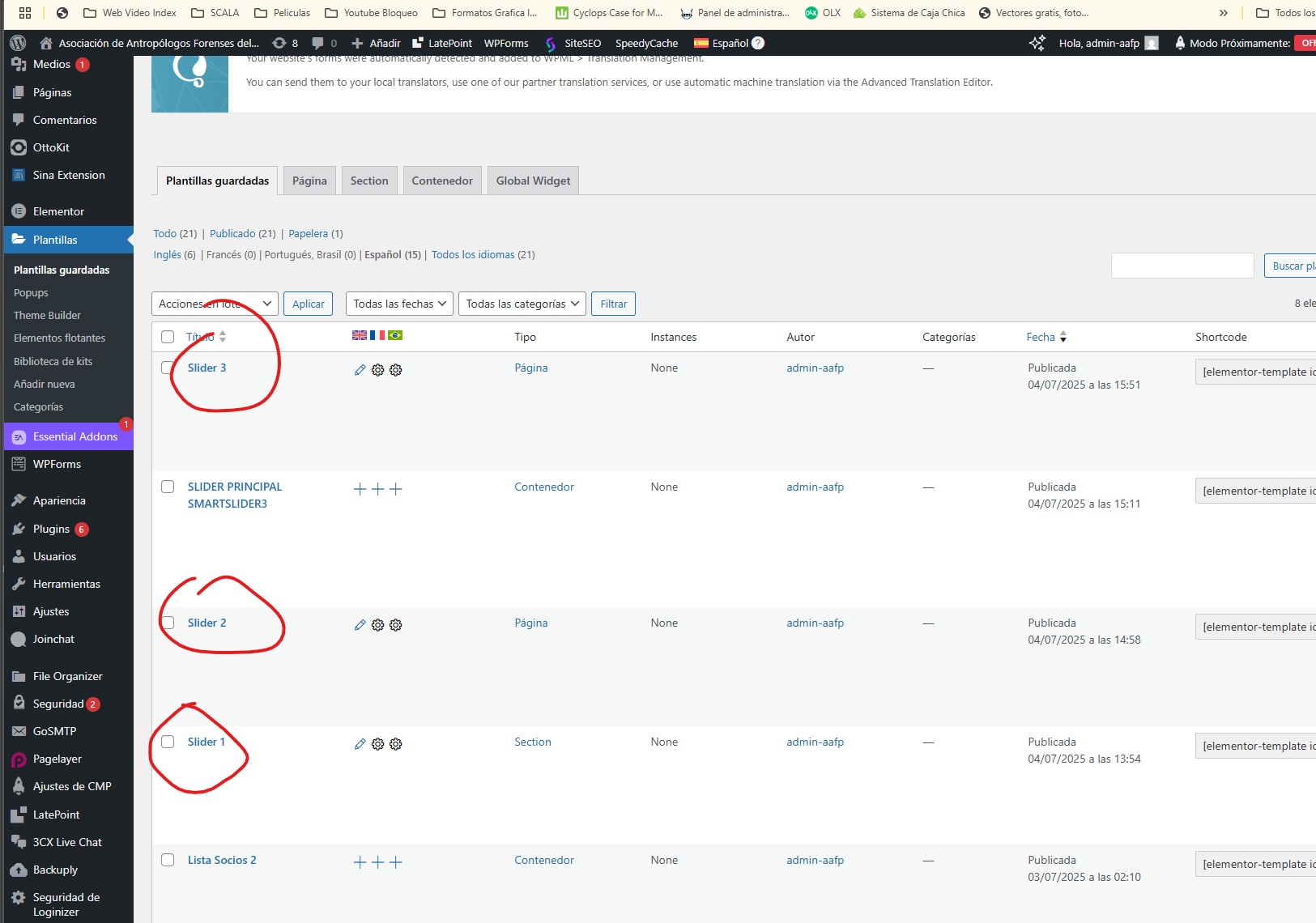The width and height of the screenshot is (1316, 923).
Task: Check the Lista Socios 2 row checkbox
Action: tap(168, 860)
